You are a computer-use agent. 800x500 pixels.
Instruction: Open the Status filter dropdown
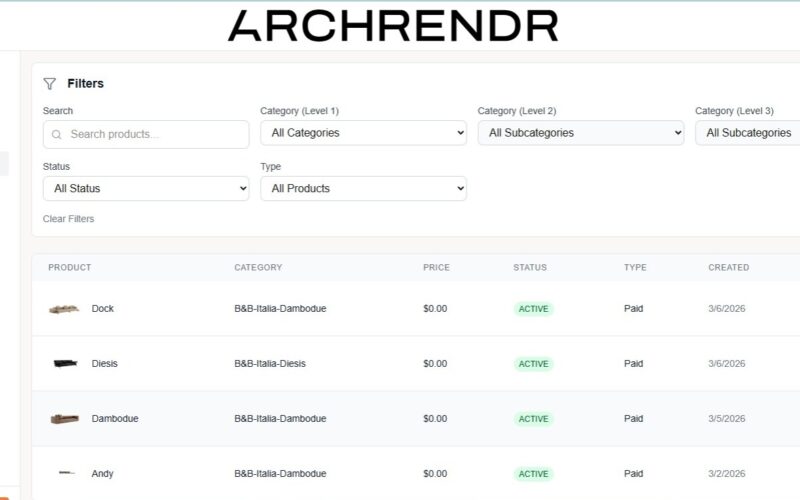tap(146, 189)
